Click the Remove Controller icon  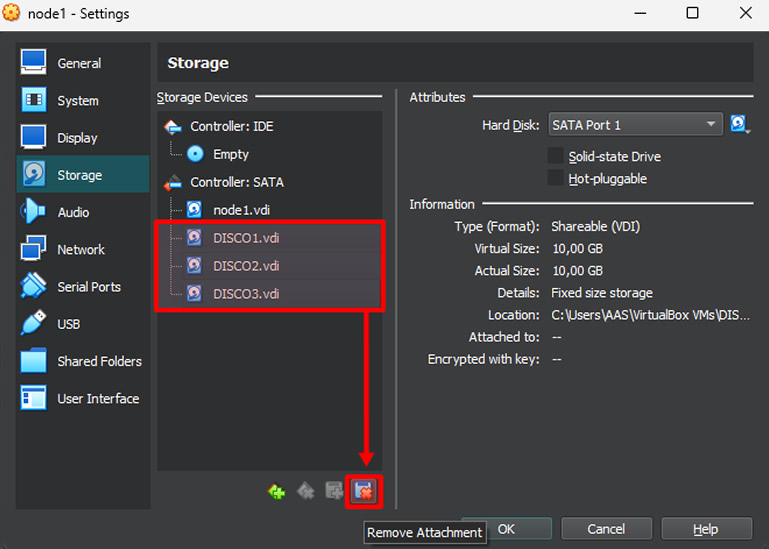[x=306, y=491]
